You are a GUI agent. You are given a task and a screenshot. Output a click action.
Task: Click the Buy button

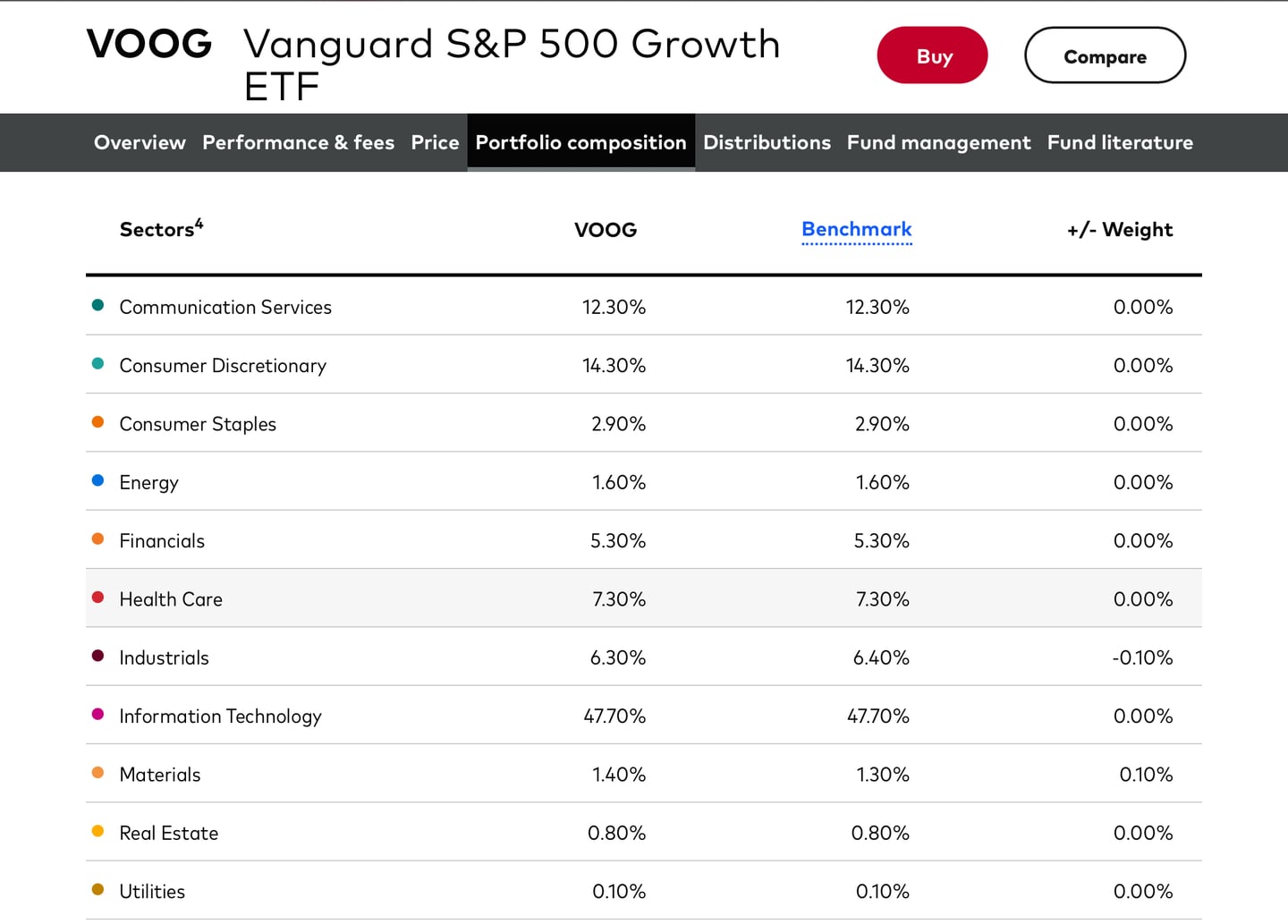click(932, 55)
